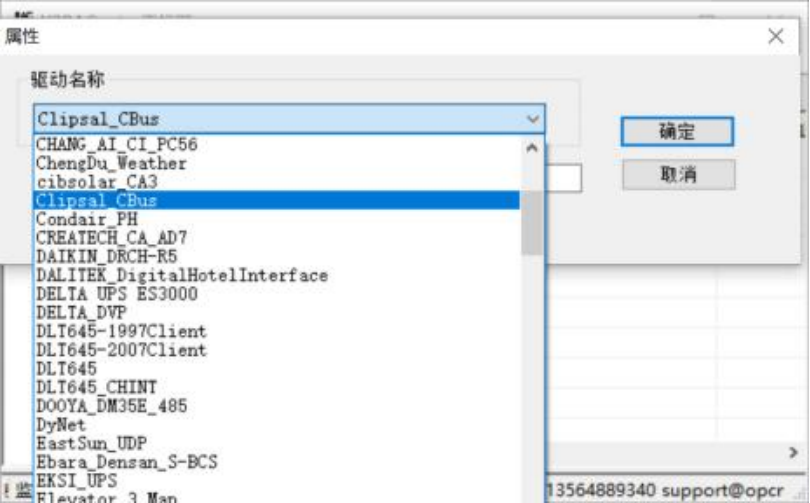Pick the DyNet driver entry
Image resolution: width=810 pixels, height=503 pixels.
277,425
